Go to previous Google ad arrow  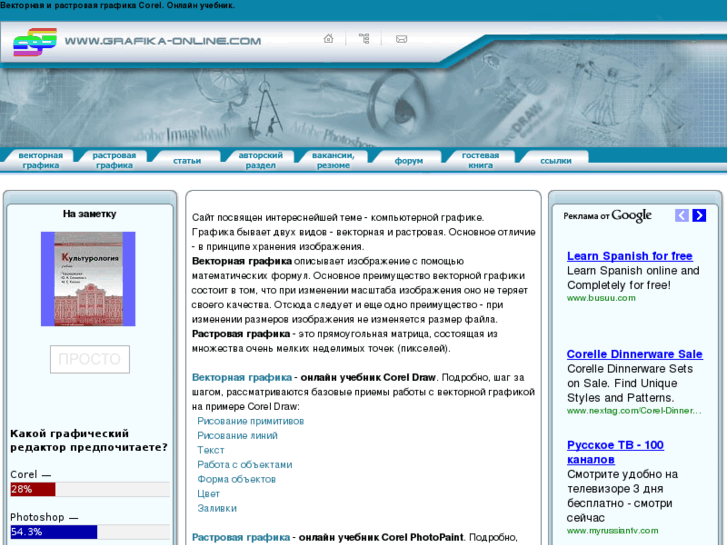coord(682,215)
